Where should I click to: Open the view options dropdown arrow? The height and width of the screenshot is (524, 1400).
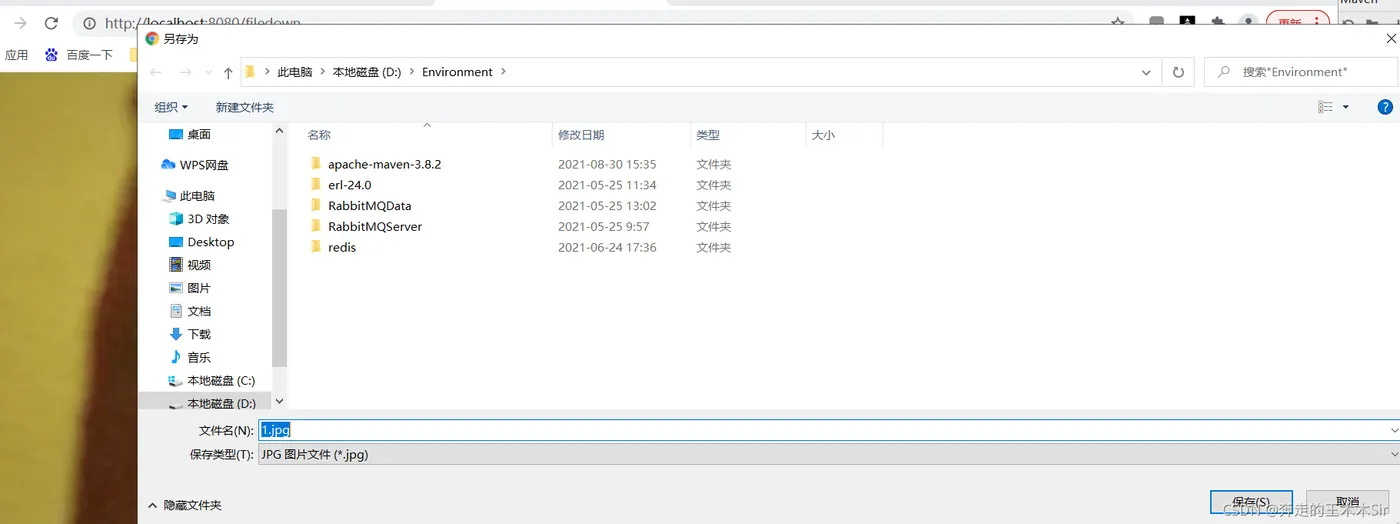(1345, 107)
